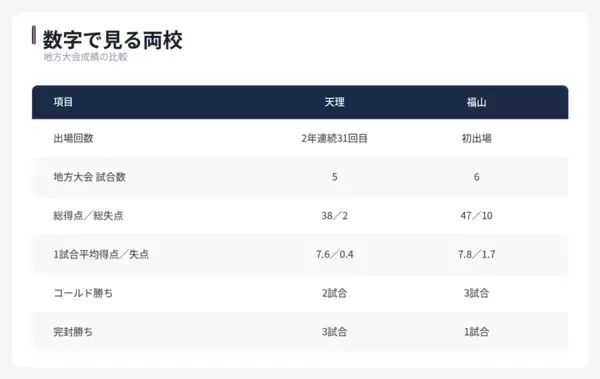This screenshot has width=600, height=379.
Task: Click the 完封勝ち row label
Action: (x=73, y=332)
